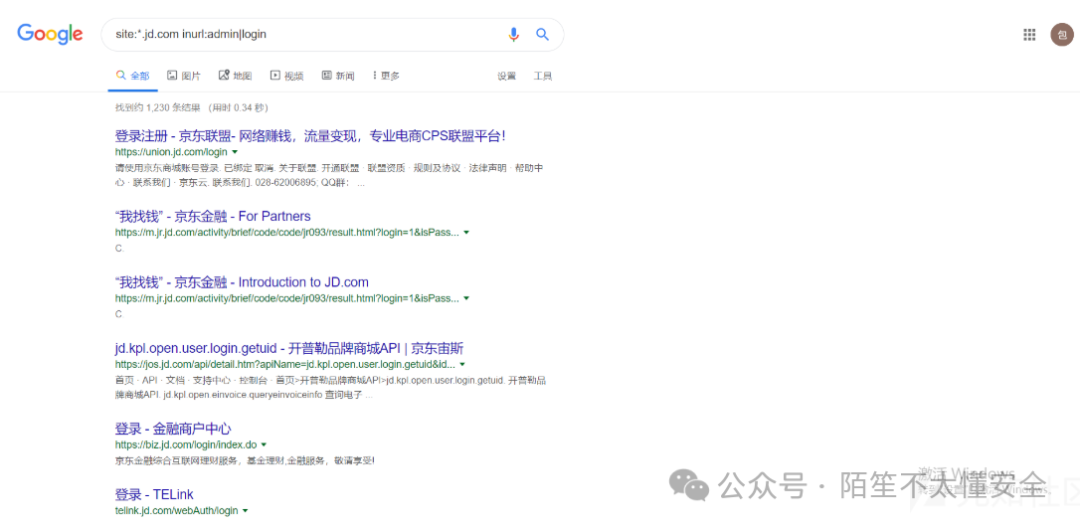Click the https://union.jd.com/login URL text
Image resolution: width=1080 pixels, height=528 pixels.
171,151
